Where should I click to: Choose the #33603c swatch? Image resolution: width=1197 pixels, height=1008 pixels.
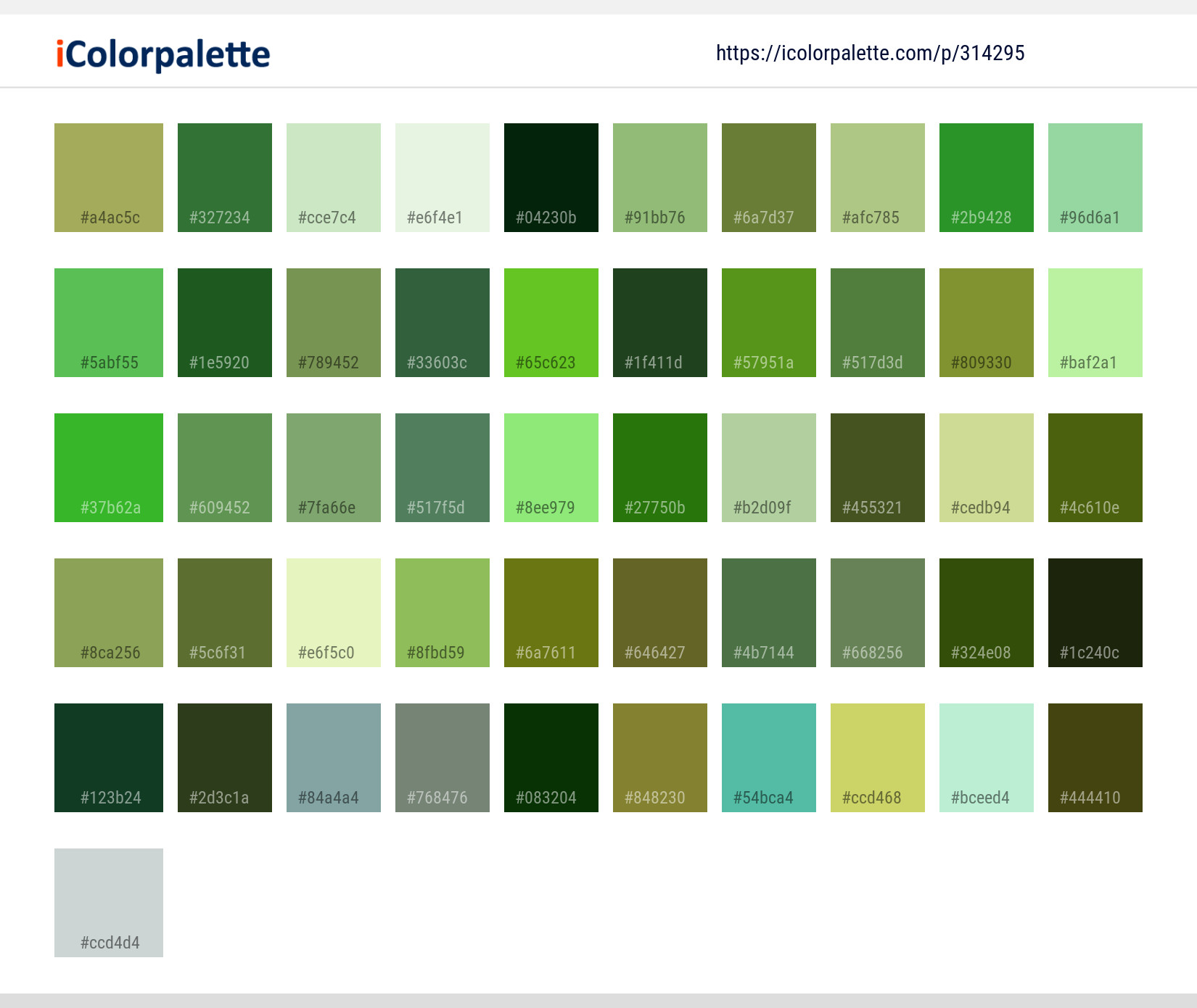click(443, 323)
